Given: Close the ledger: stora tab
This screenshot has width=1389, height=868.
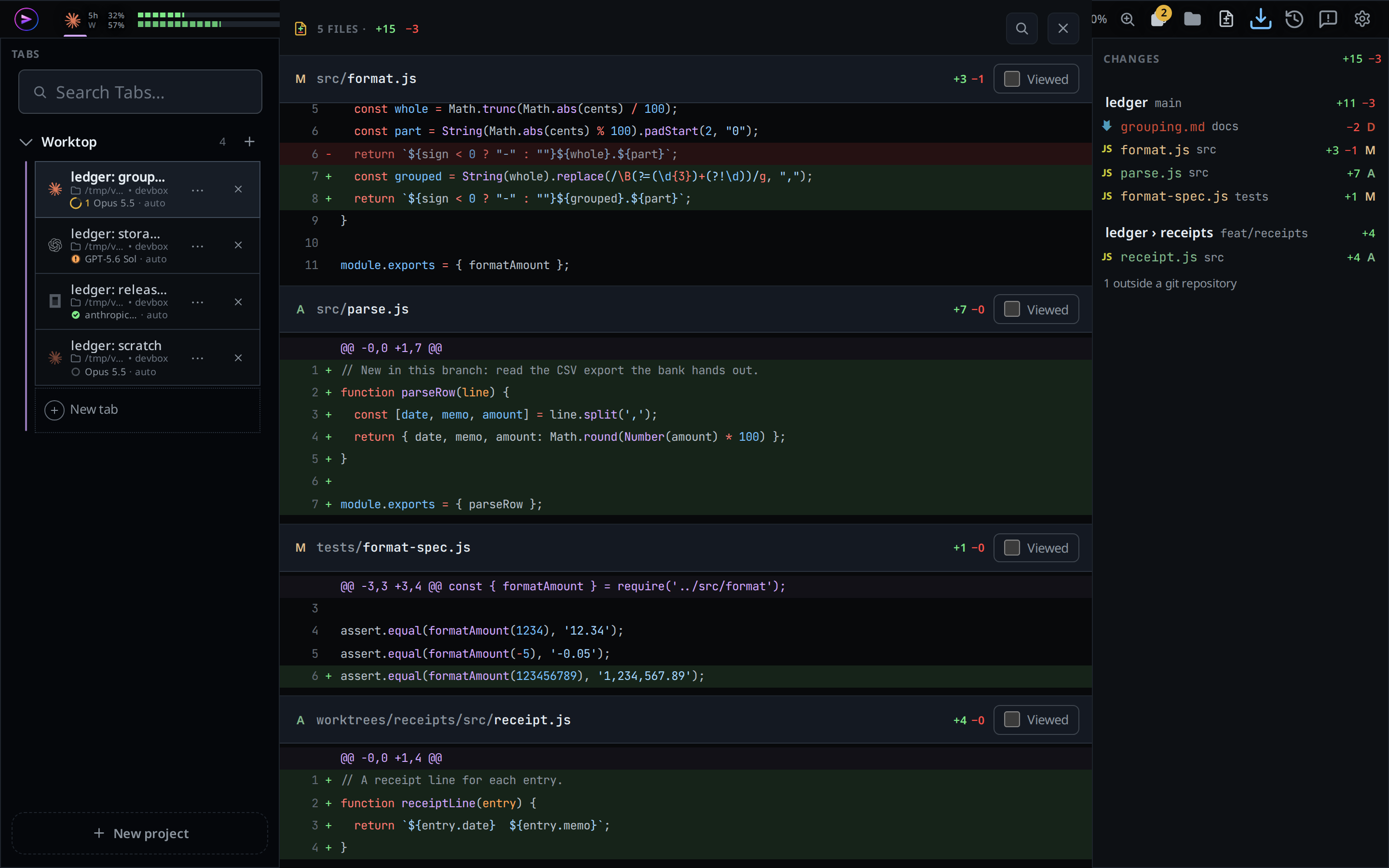Looking at the screenshot, I should coord(238,245).
